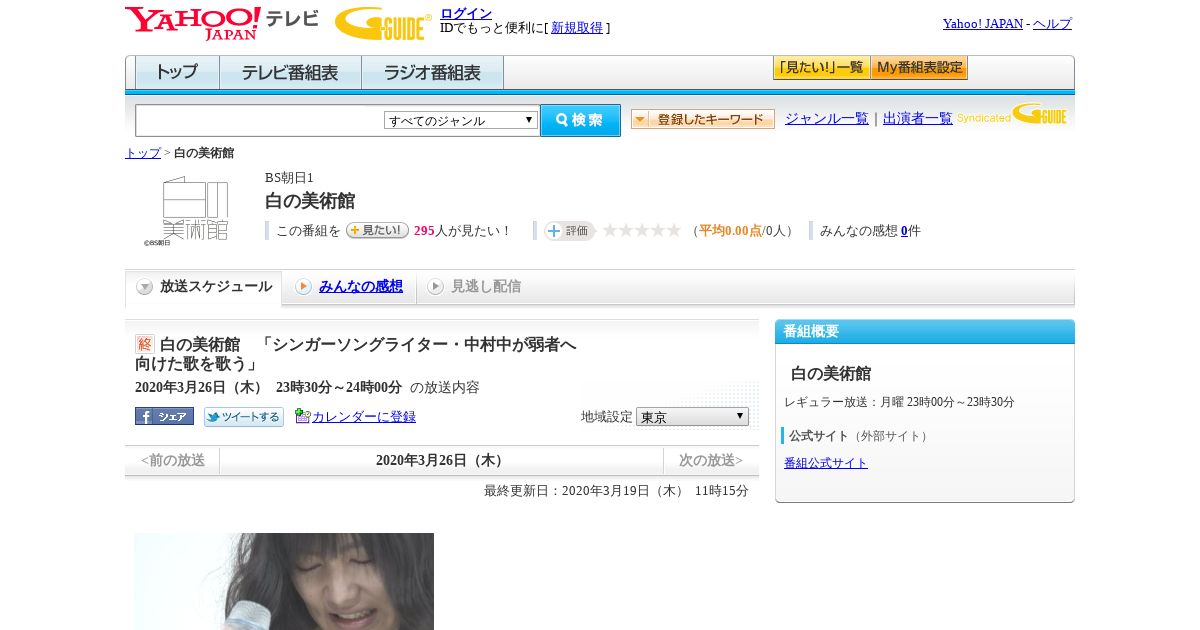Click the Yahoo! Japan テレビ logo

pos(222,23)
